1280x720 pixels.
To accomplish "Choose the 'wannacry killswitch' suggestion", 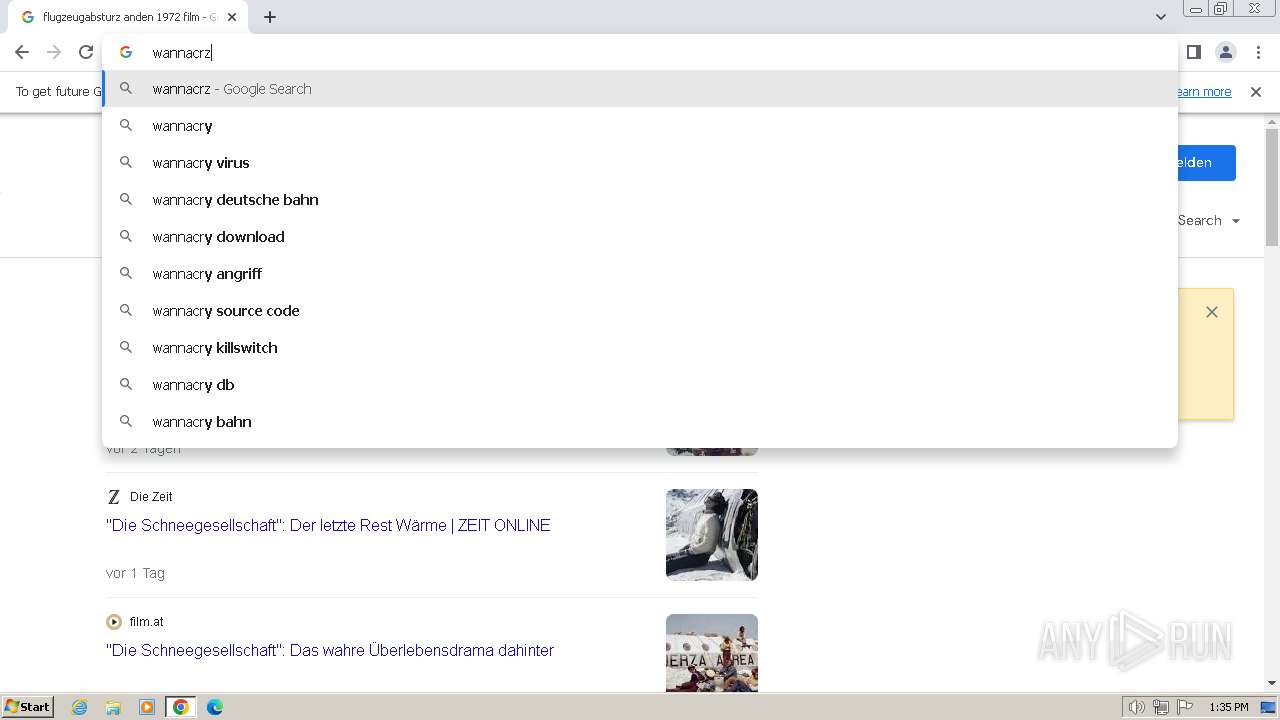I will click(x=640, y=348).
